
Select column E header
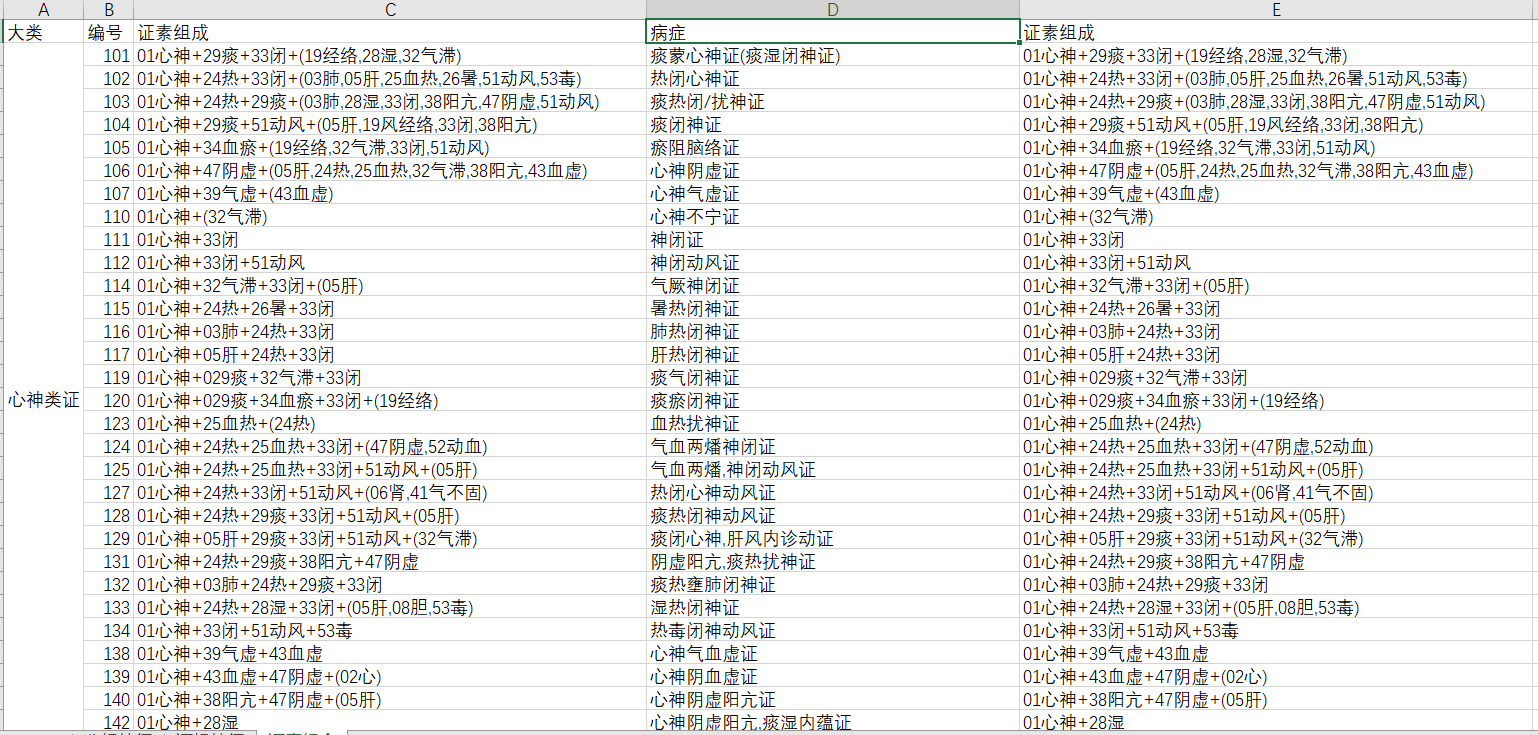coord(1278,10)
